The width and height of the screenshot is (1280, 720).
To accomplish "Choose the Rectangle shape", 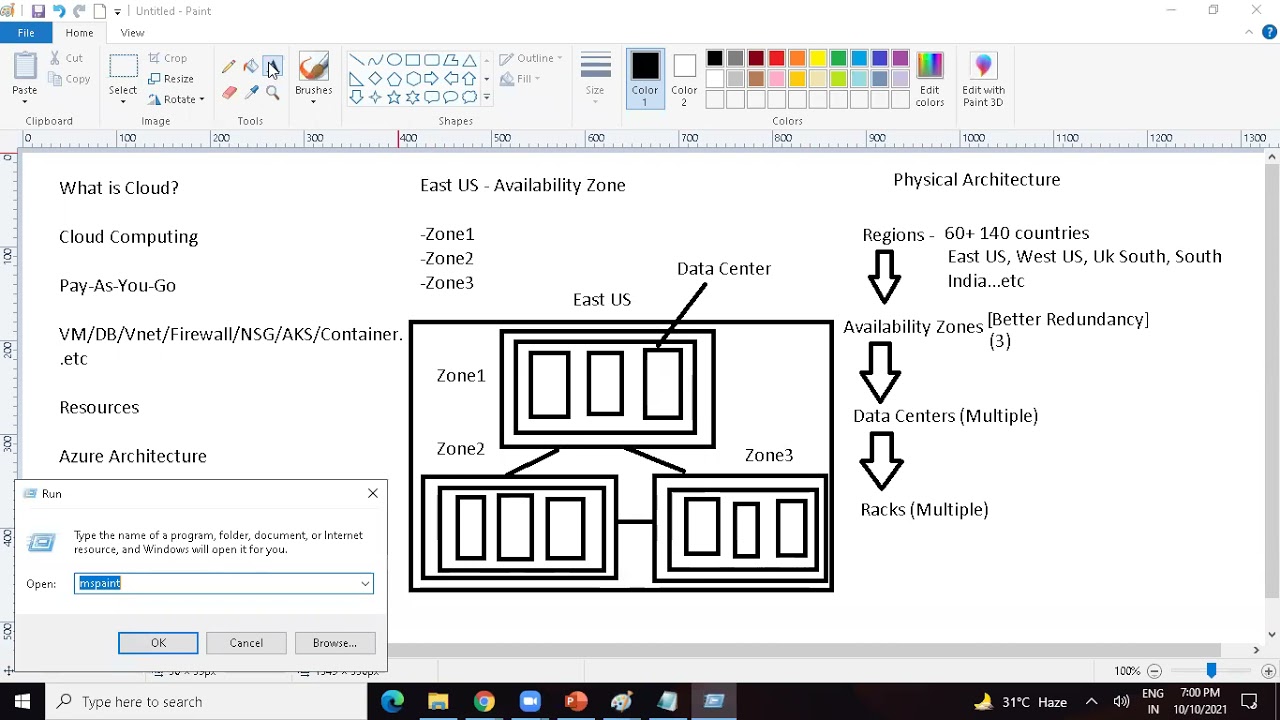I will 413,60.
